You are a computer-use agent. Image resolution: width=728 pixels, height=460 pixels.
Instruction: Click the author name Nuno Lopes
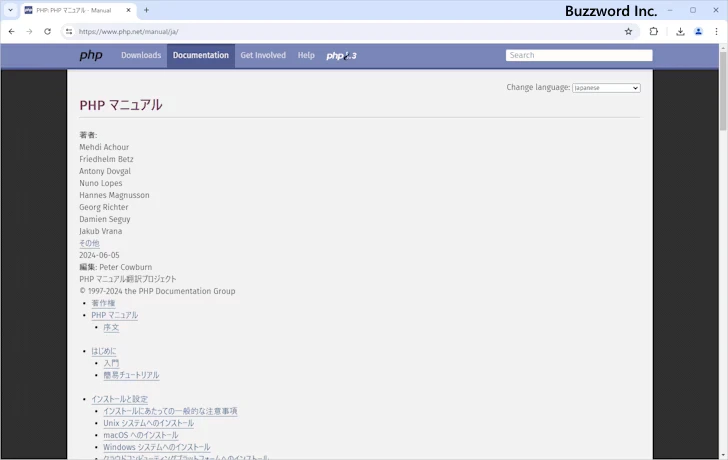(x=101, y=183)
